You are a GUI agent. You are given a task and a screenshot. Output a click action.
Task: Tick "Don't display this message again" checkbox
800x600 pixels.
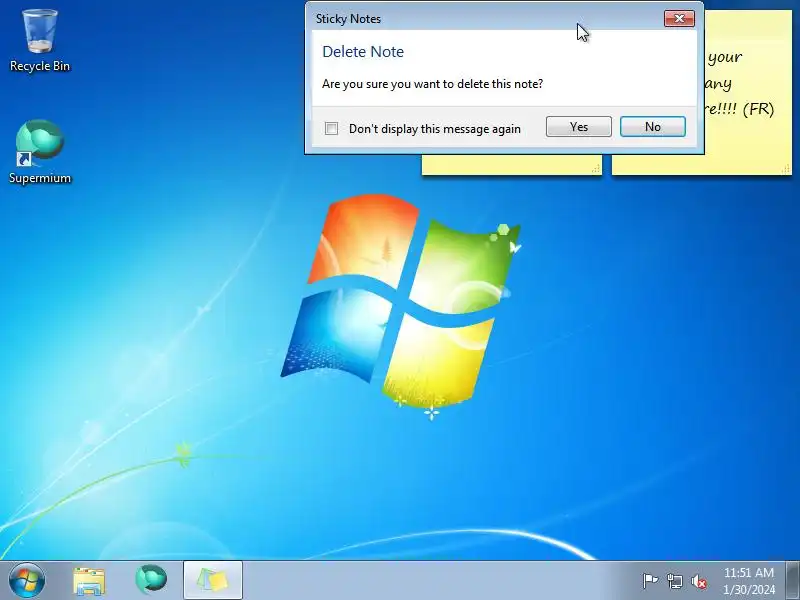click(x=331, y=129)
